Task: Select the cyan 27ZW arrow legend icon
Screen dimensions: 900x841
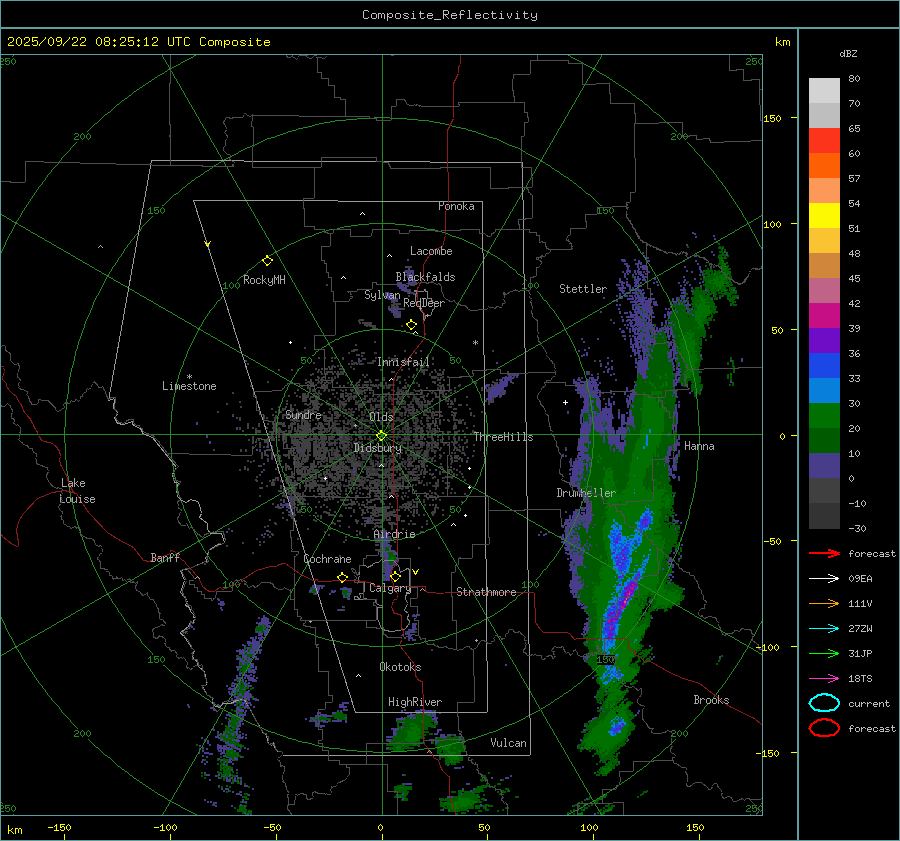Action: 823,628
